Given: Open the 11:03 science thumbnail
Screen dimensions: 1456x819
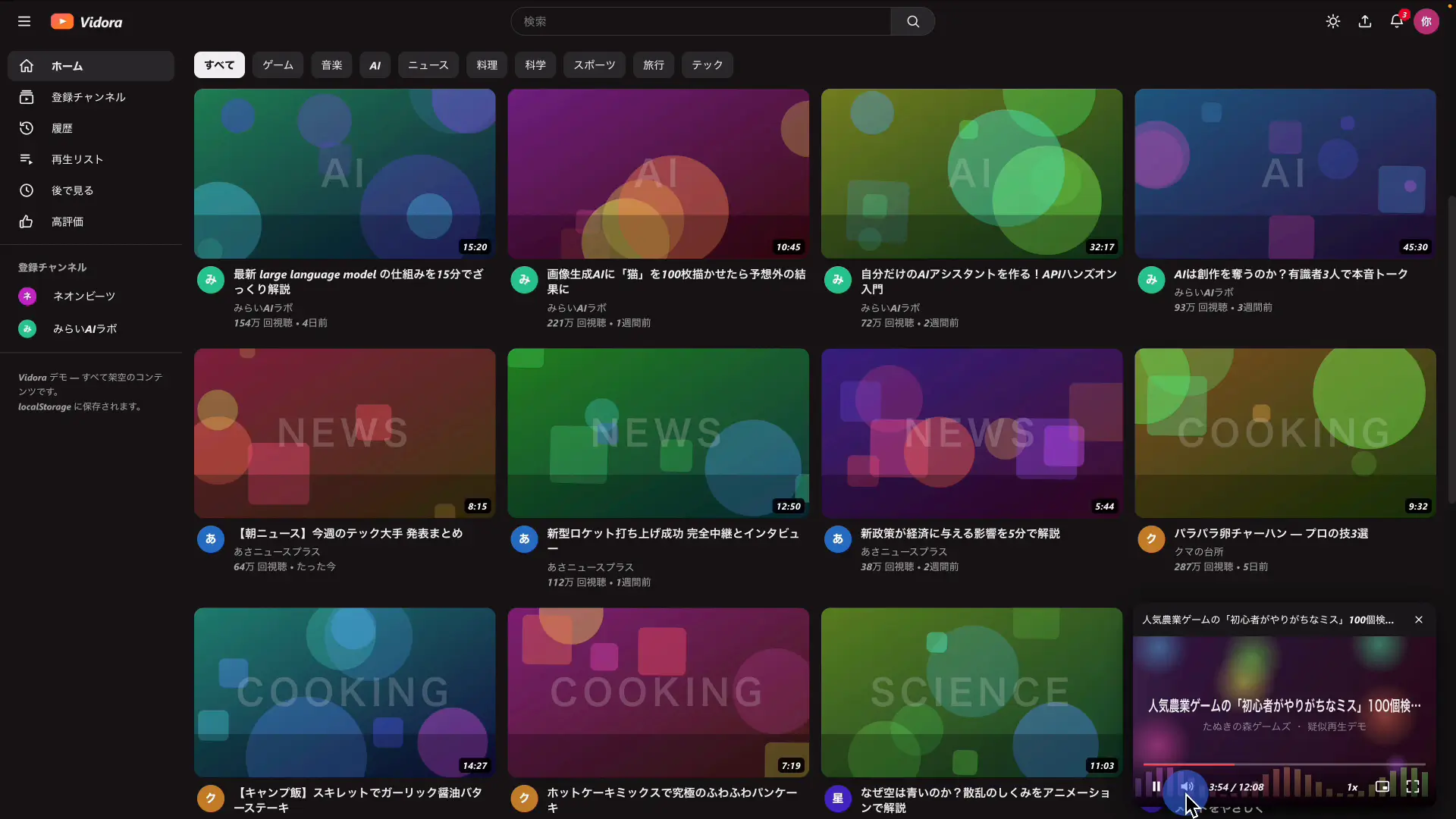Looking at the screenshot, I should click(972, 692).
